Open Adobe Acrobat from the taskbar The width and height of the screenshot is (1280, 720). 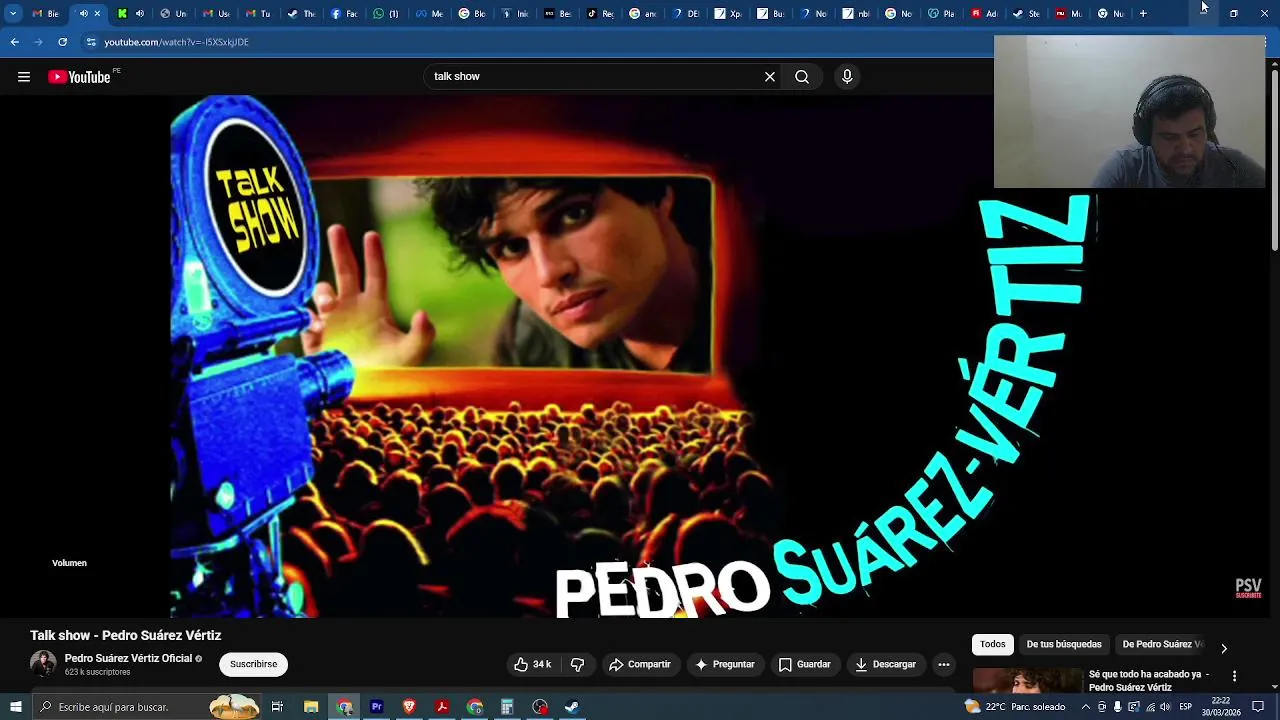point(442,707)
